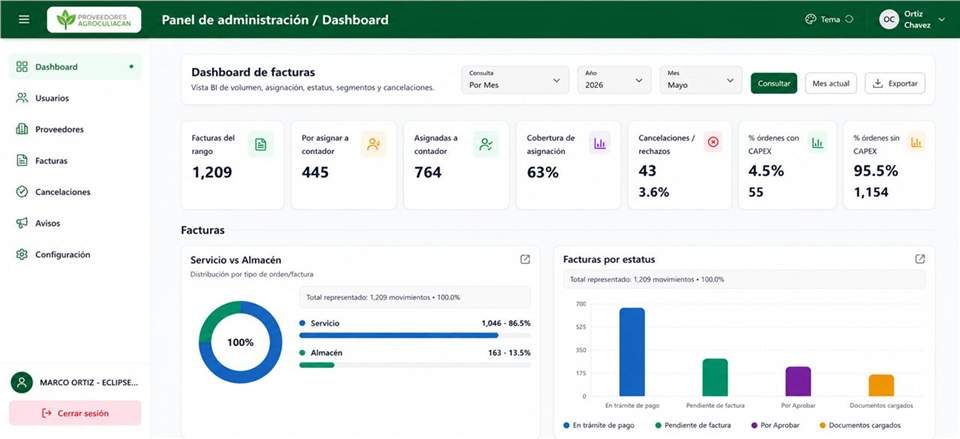This screenshot has height=439, width=960.
Task: Click the Cancelaciones / rechazos X icon
Action: (x=713, y=142)
